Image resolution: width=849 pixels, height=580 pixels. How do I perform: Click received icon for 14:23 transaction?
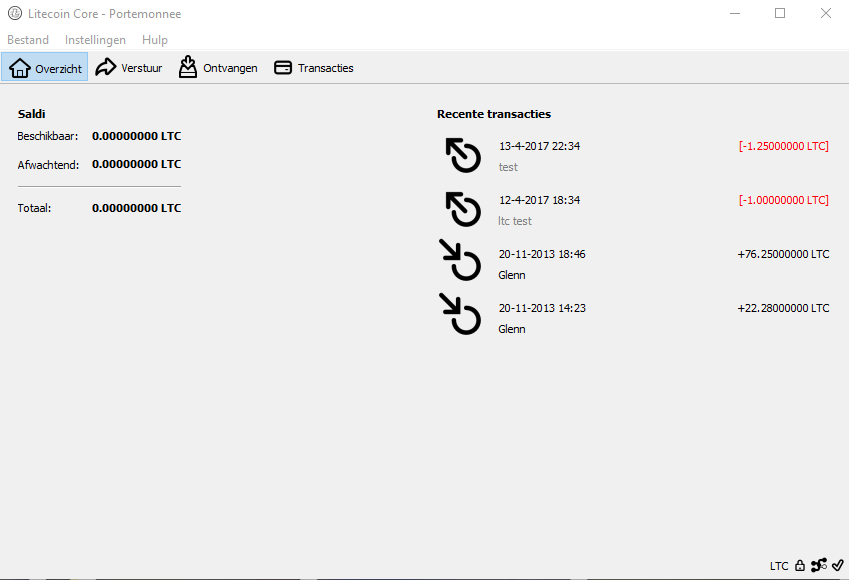(x=460, y=314)
